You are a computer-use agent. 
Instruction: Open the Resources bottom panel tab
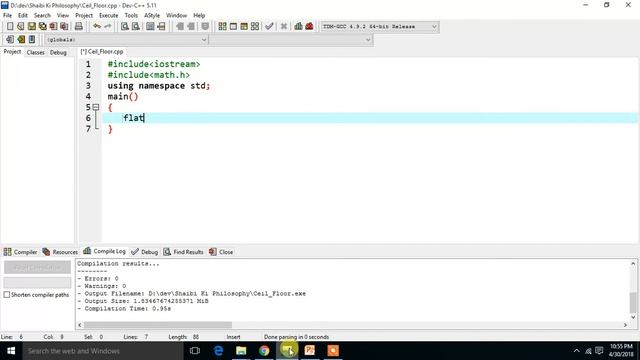(60, 252)
